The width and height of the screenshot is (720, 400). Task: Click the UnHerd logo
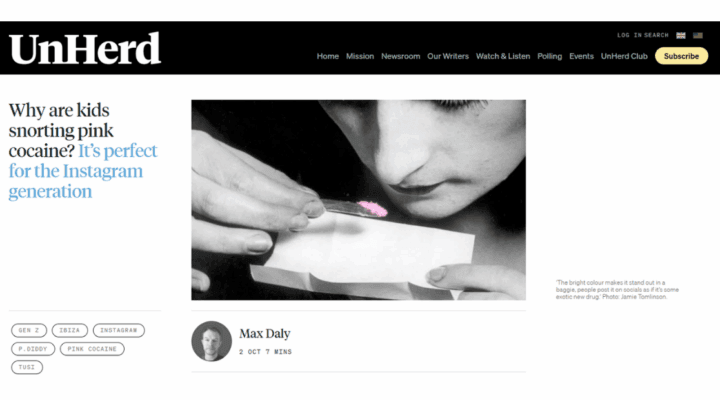point(85,49)
